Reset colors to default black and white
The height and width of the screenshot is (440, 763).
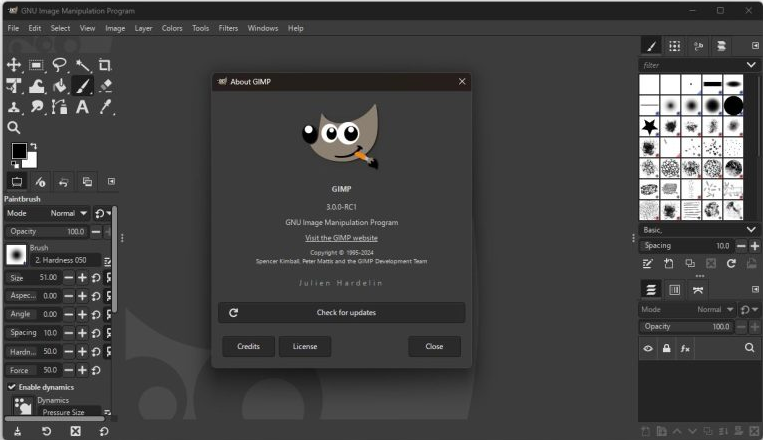pyautogui.click(x=15, y=165)
